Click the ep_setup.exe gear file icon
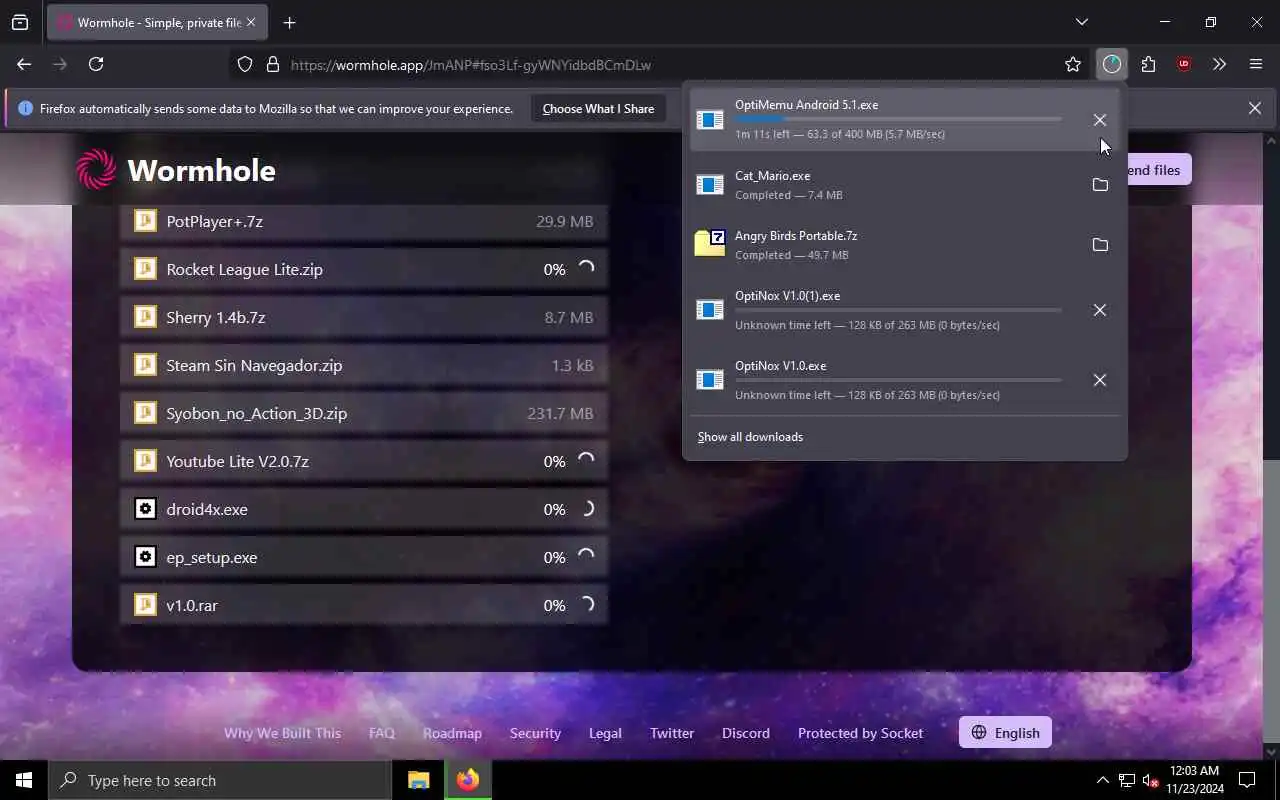 pyautogui.click(x=145, y=557)
